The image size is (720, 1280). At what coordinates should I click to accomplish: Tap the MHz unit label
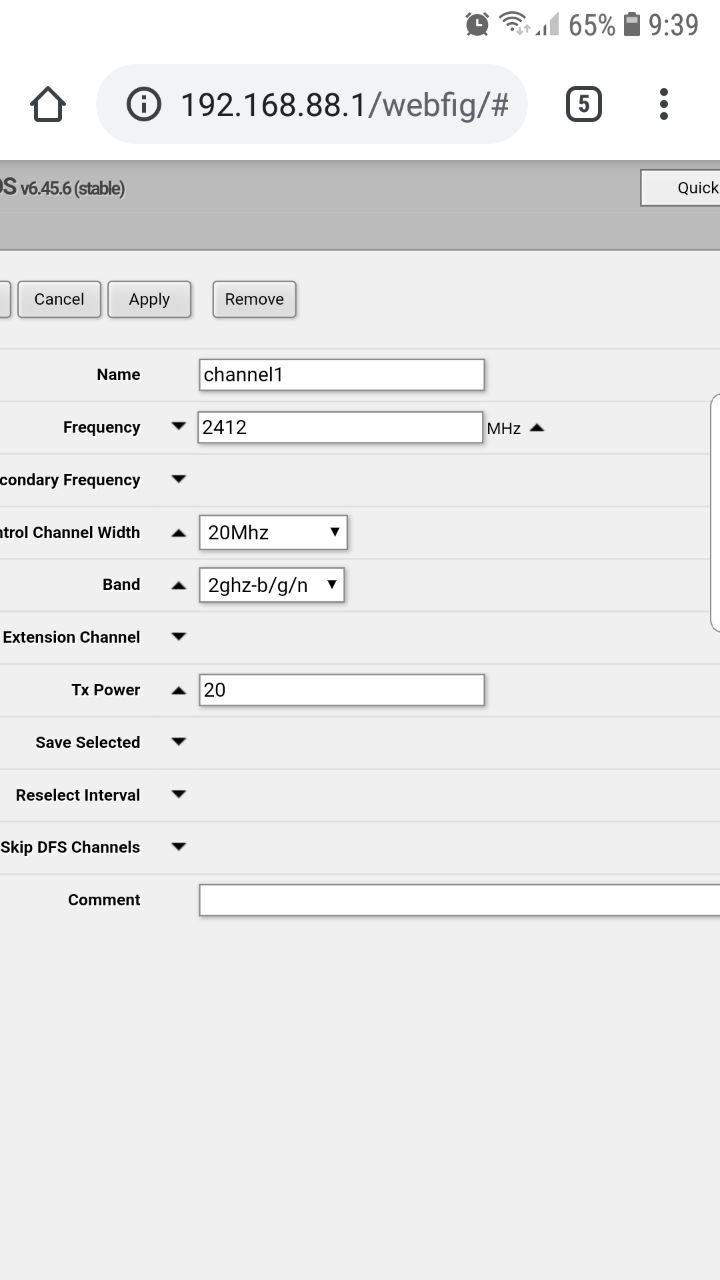tap(504, 428)
